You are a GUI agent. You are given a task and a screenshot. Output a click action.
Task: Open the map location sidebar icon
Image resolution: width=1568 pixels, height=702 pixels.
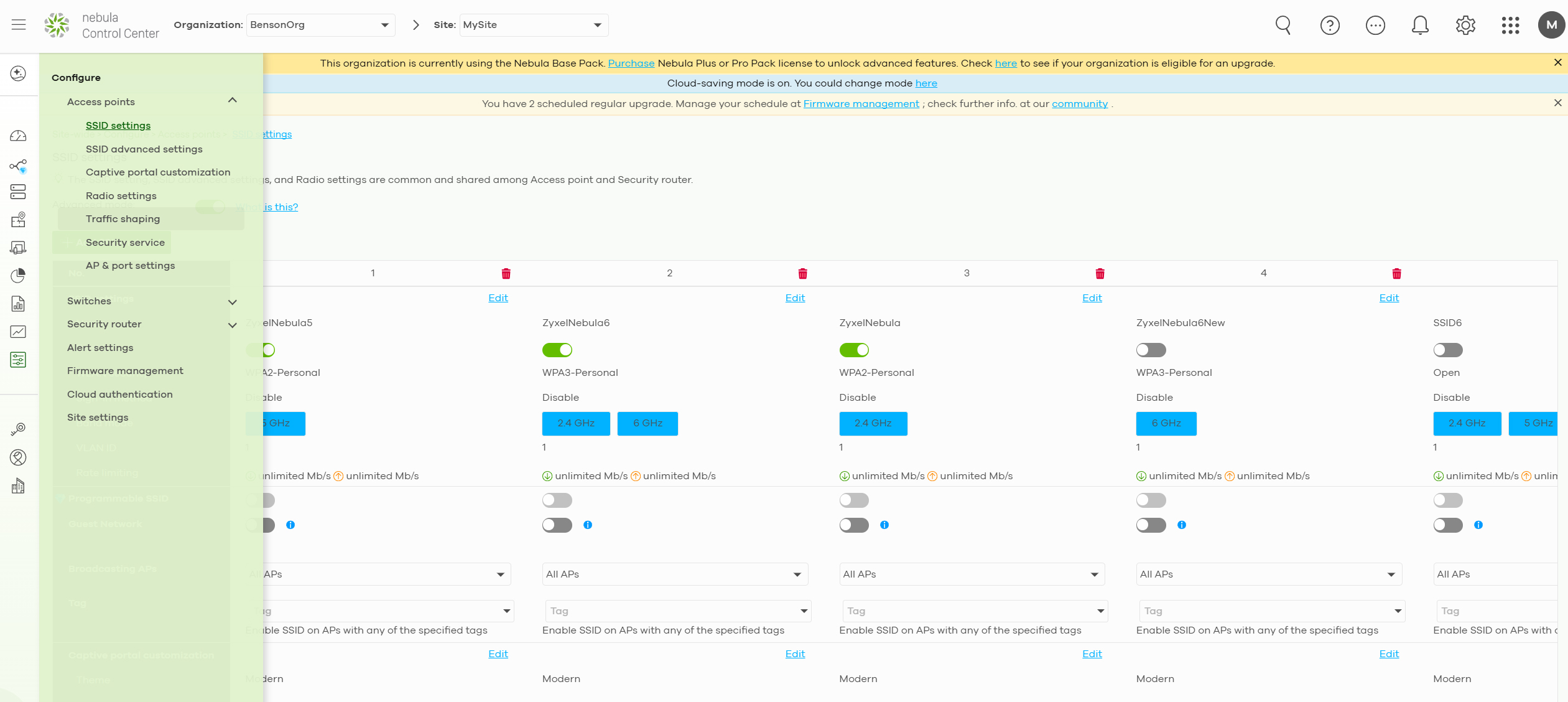coord(18,220)
